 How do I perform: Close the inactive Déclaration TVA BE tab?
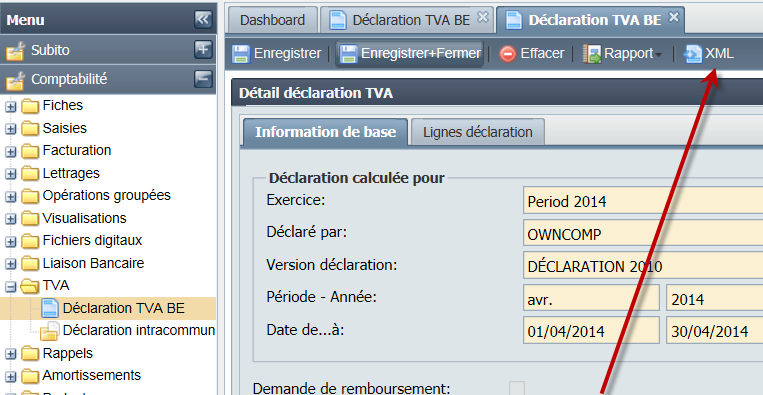point(482,18)
